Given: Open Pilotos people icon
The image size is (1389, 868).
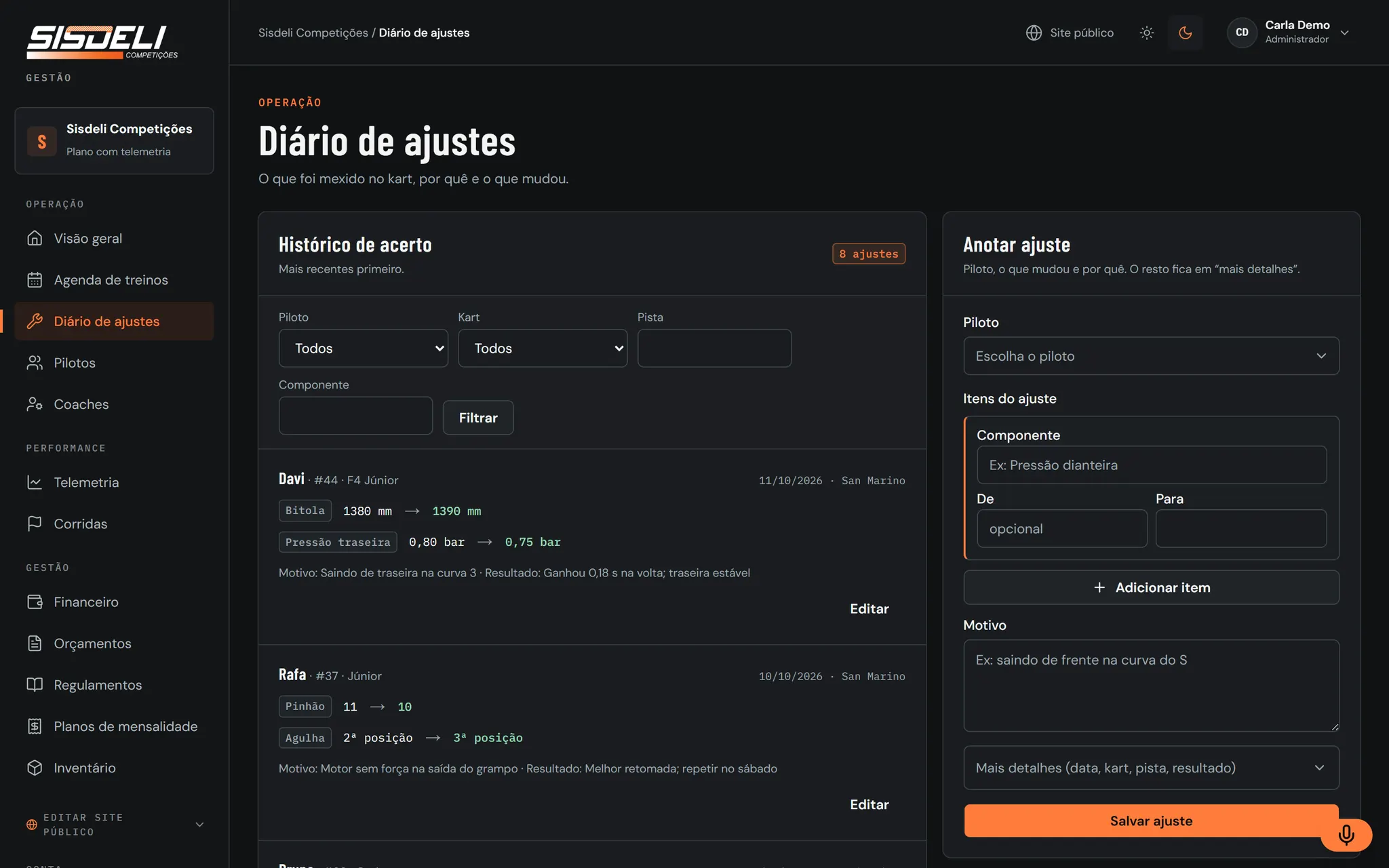Looking at the screenshot, I should pyautogui.click(x=35, y=362).
